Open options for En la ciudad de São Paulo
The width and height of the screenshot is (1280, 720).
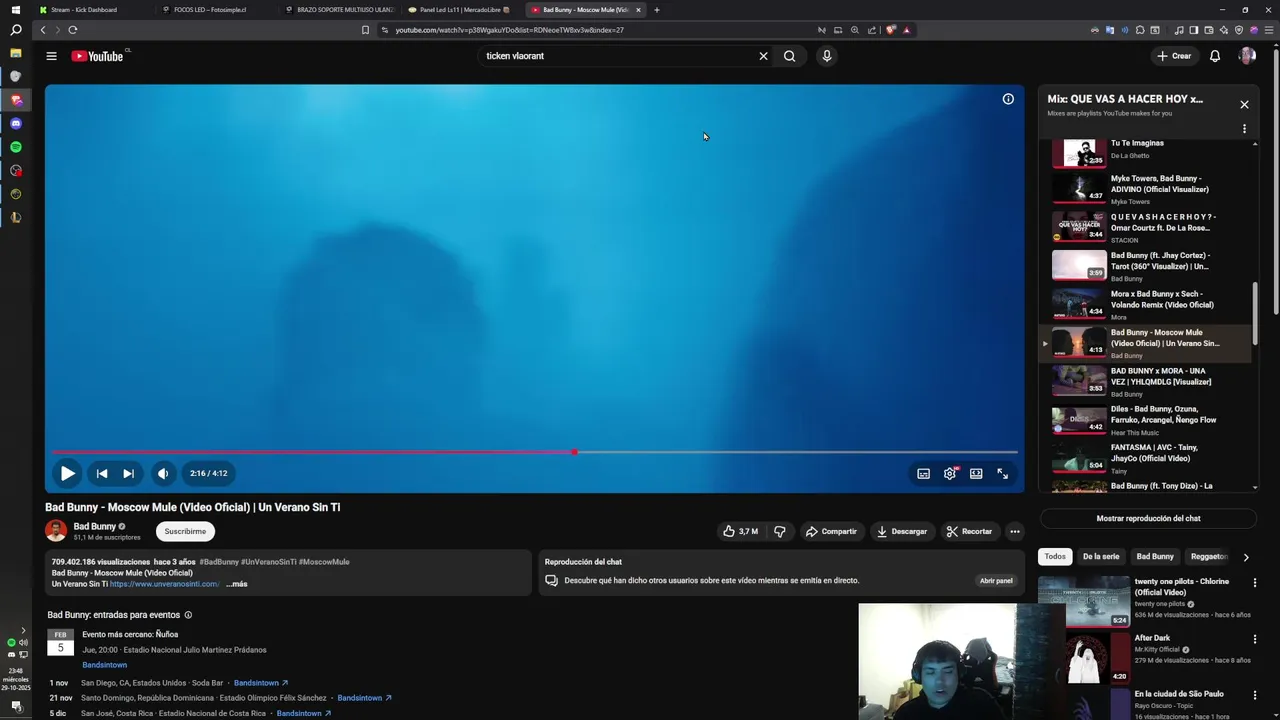[x=1255, y=694]
